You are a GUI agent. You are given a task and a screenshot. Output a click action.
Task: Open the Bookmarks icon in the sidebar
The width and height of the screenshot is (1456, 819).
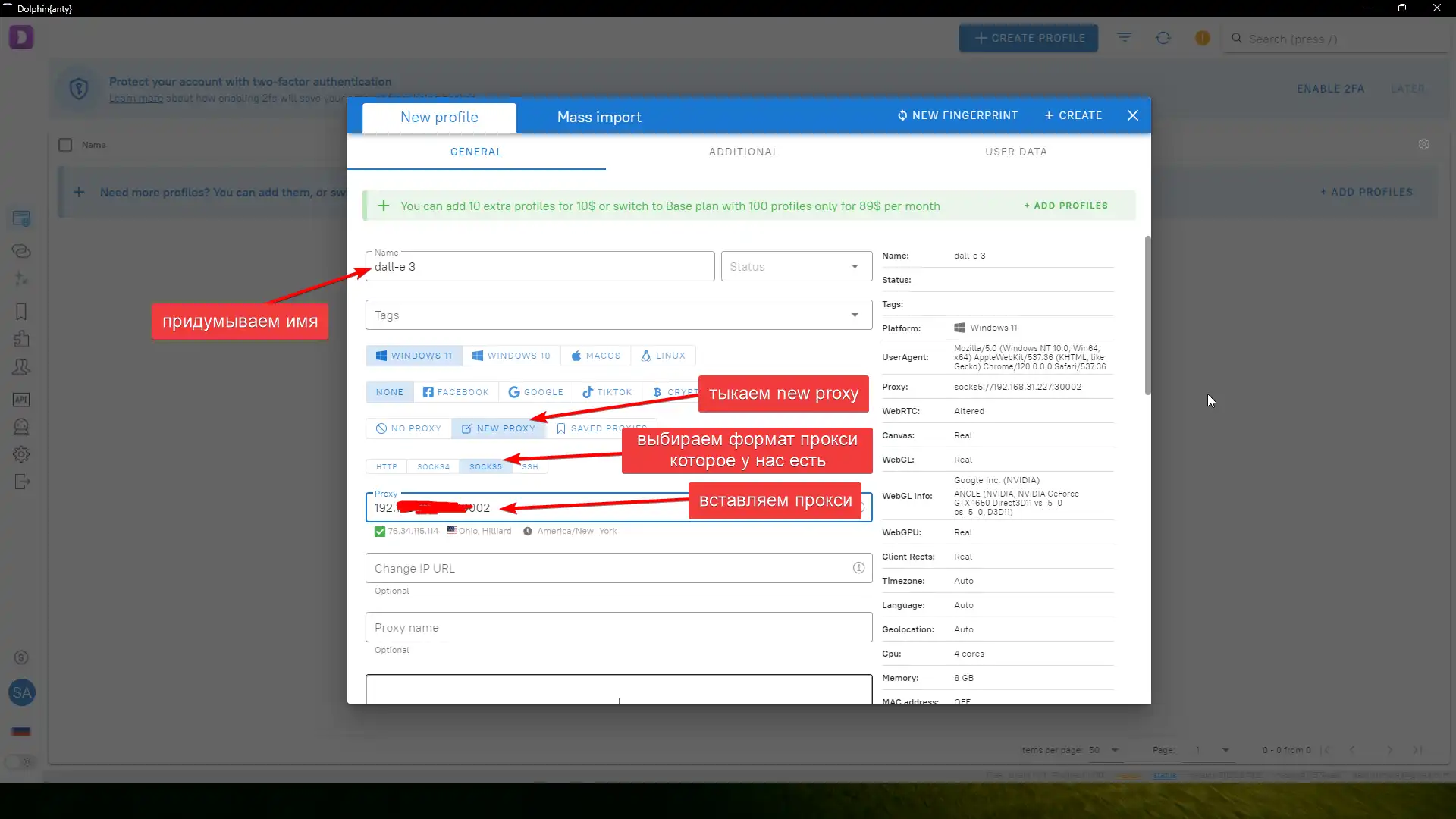point(21,312)
